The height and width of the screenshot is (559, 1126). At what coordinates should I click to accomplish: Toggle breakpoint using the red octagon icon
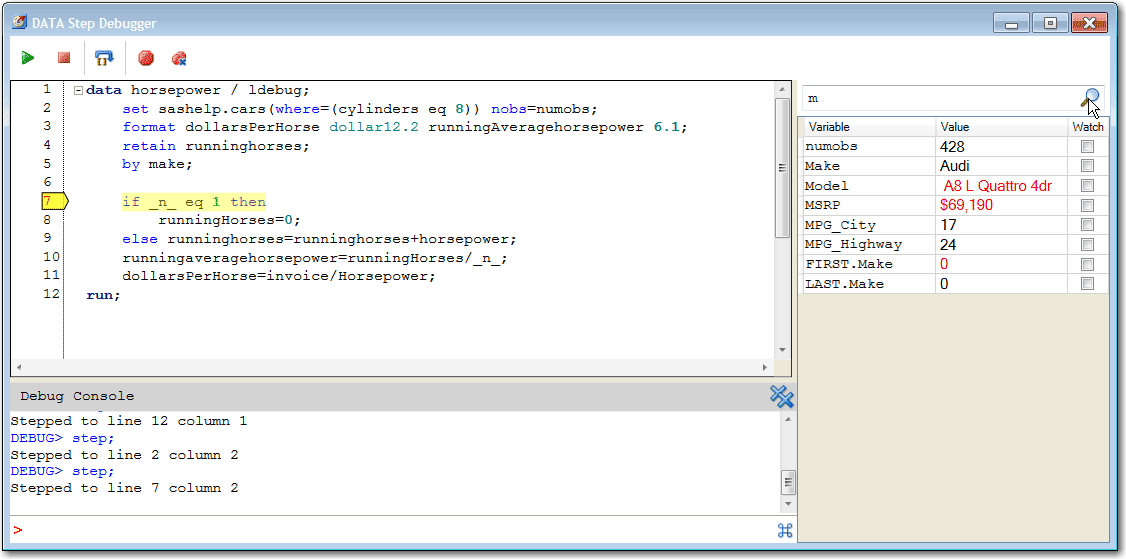click(x=146, y=59)
